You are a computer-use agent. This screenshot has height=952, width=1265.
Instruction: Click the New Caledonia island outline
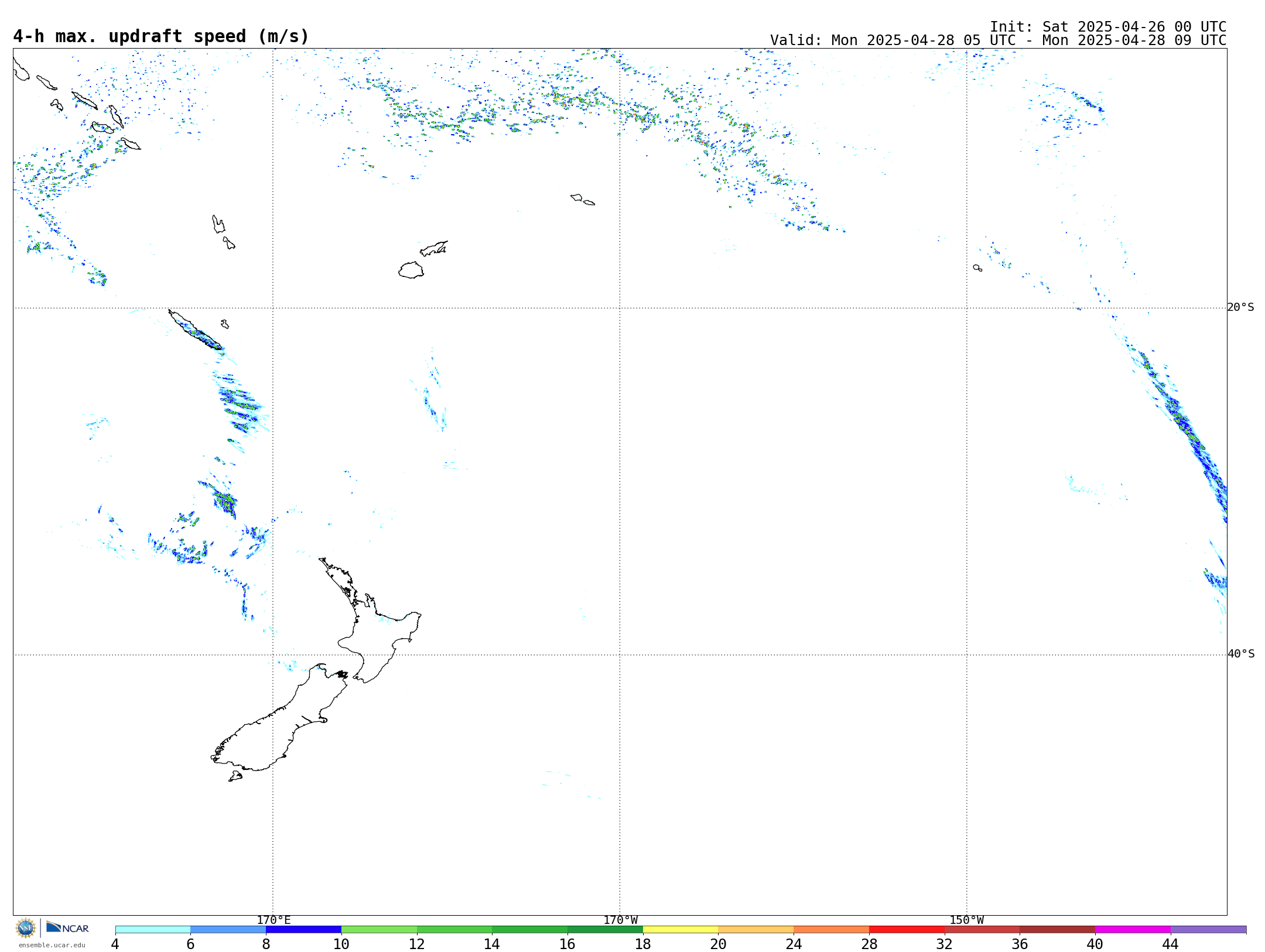pos(195,330)
